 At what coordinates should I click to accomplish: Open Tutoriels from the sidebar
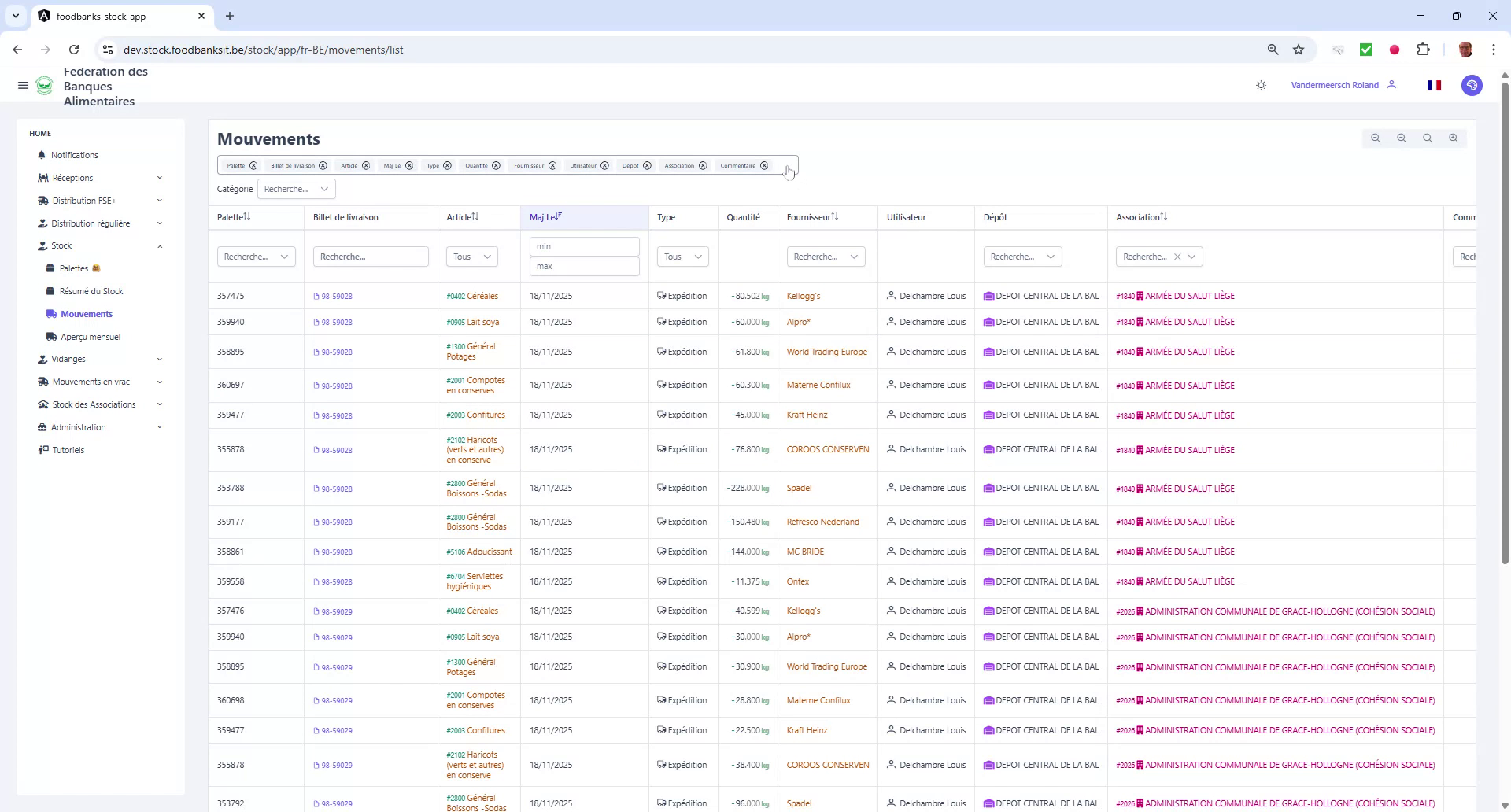coord(68,450)
